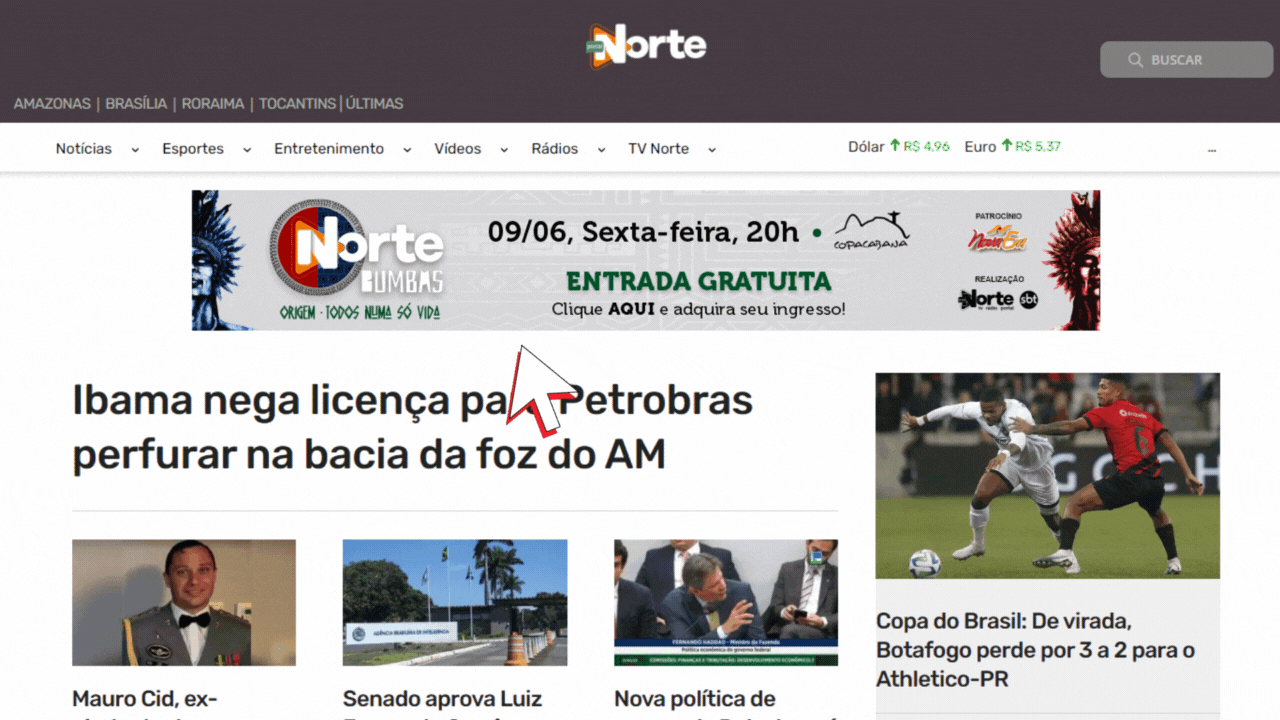Click the Portal Norte logo

(x=646, y=46)
